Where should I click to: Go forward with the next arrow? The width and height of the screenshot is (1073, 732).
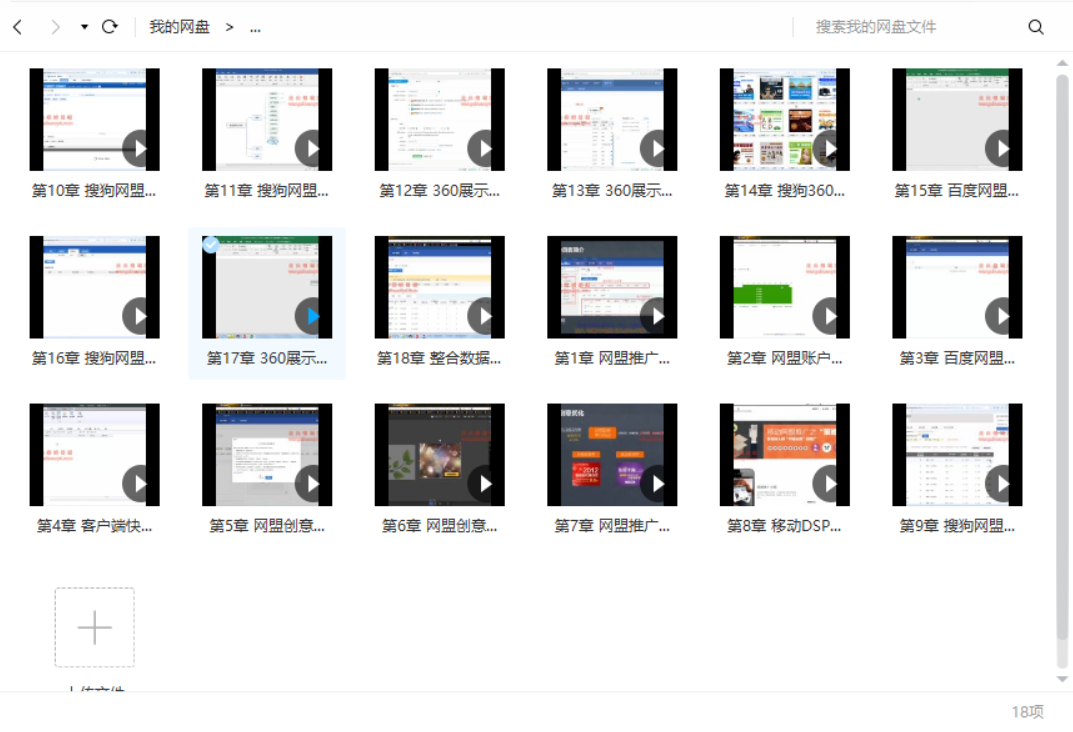pos(55,27)
